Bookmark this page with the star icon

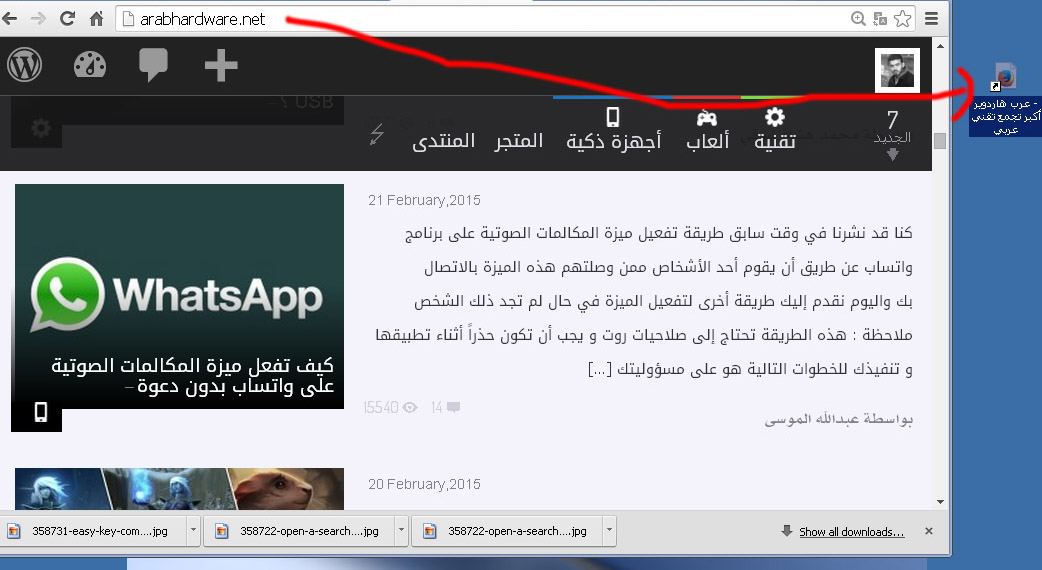(902, 19)
